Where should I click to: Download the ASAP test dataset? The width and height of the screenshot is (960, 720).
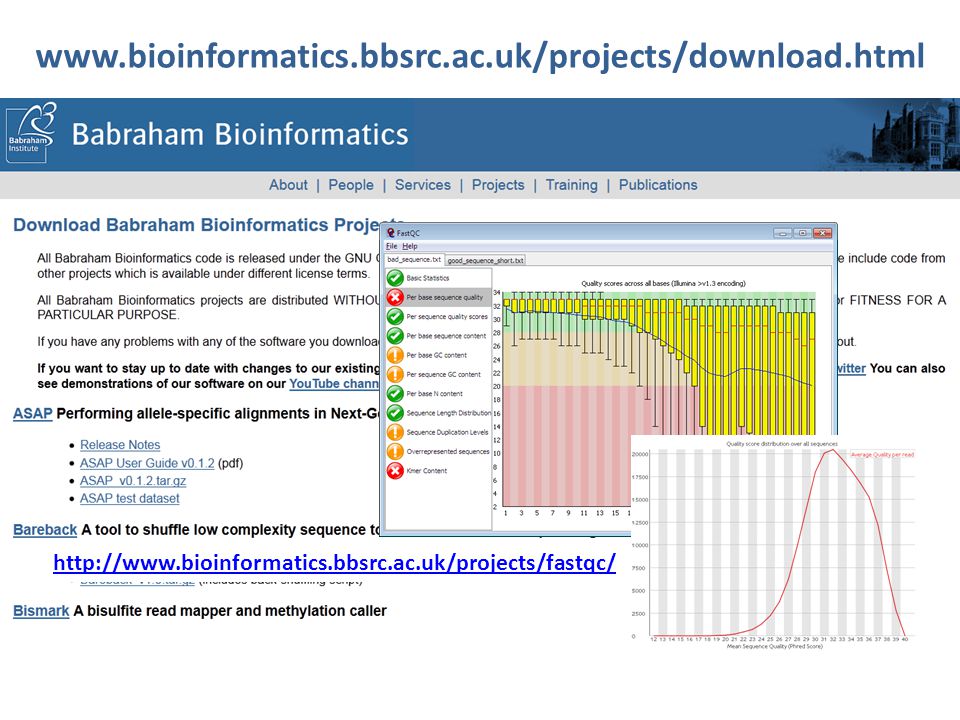(130, 498)
